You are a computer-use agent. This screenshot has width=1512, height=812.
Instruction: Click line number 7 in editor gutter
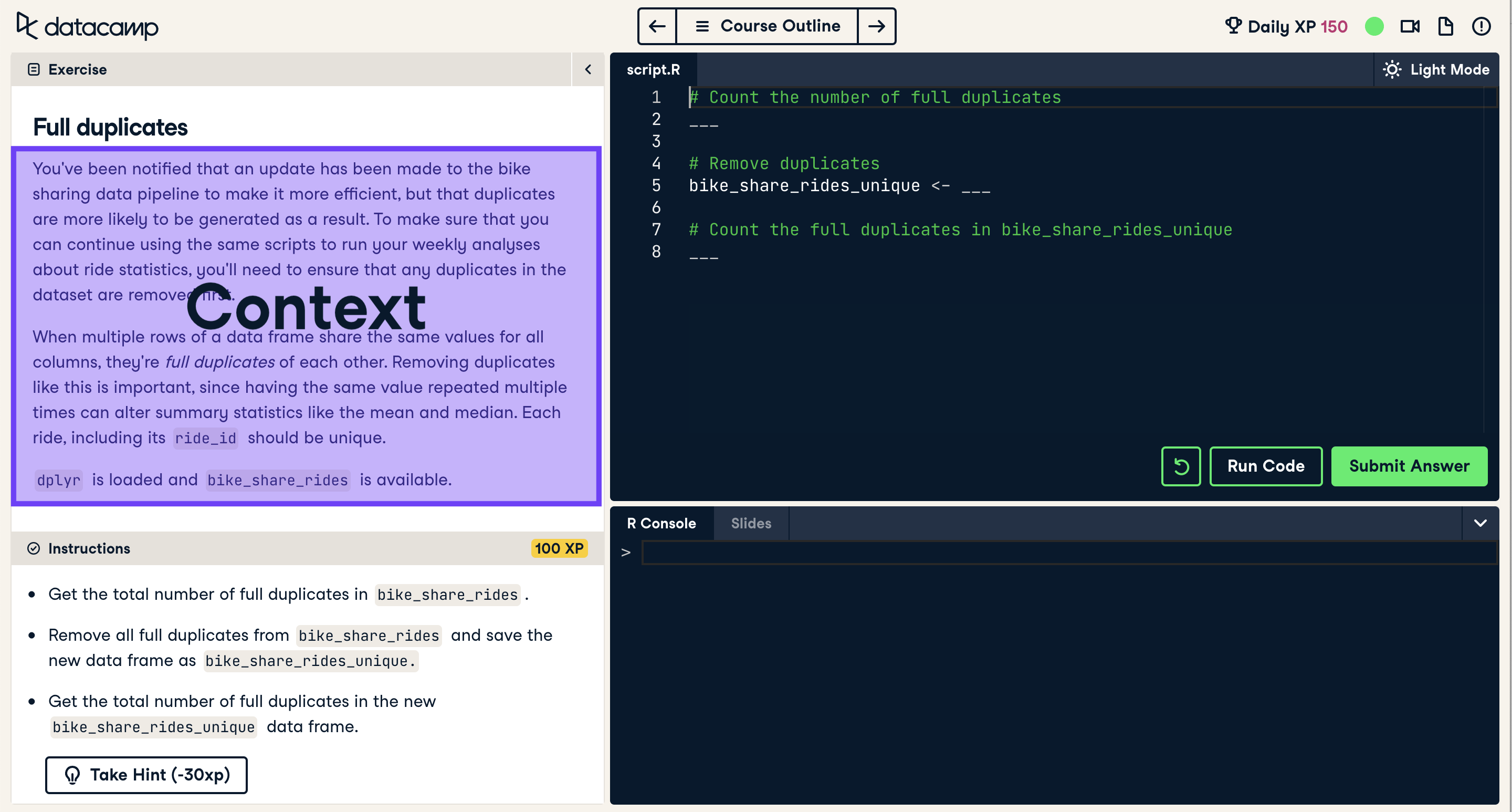pos(656,230)
